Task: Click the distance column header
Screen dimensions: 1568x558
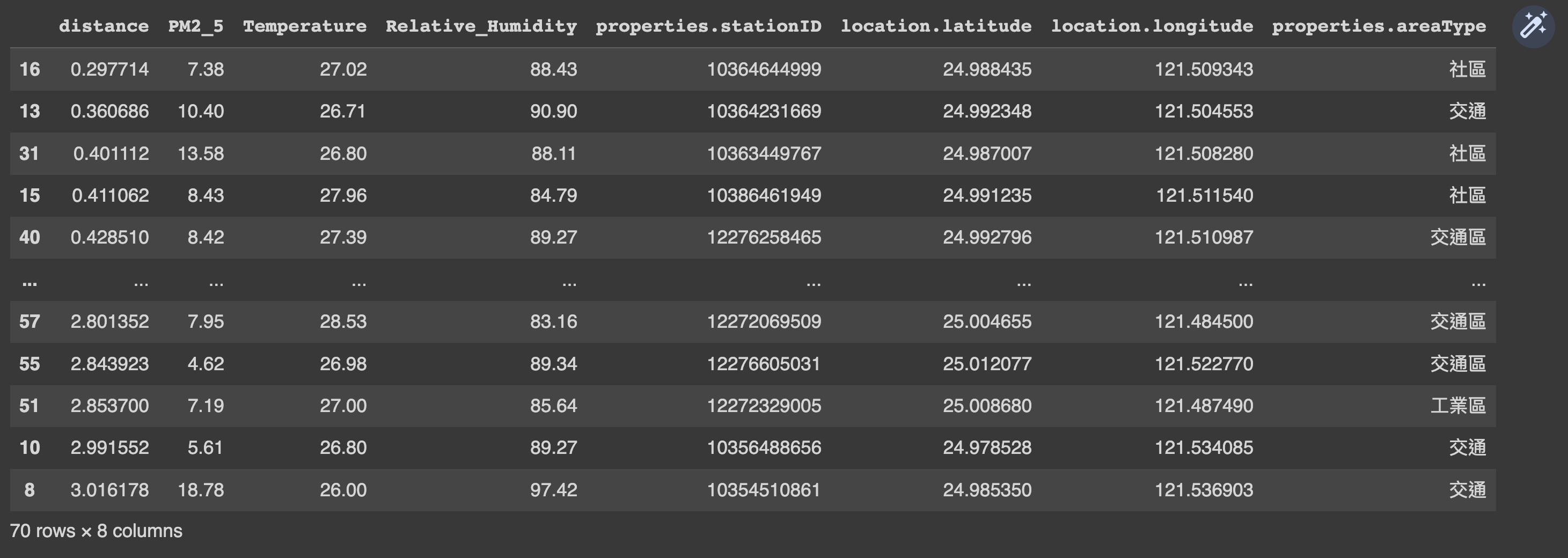Action: [104, 26]
